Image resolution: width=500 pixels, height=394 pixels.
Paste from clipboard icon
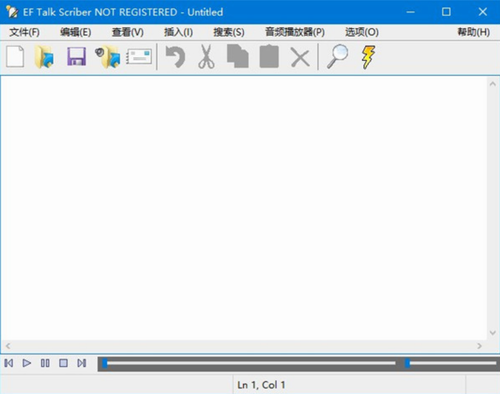click(269, 57)
